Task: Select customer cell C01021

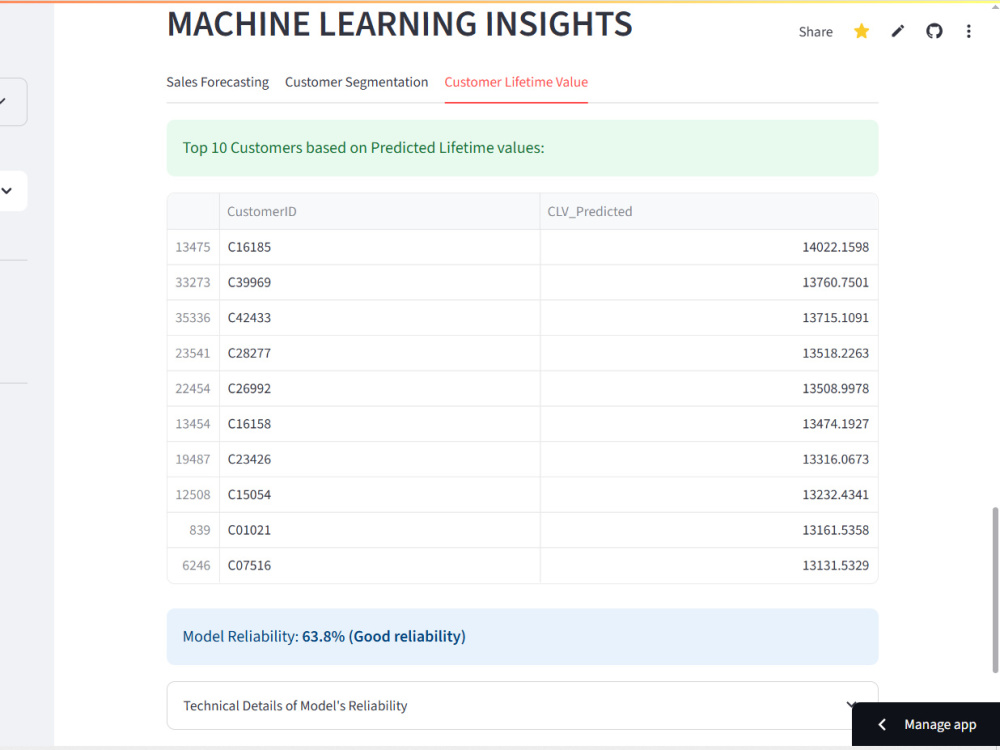Action: click(379, 530)
